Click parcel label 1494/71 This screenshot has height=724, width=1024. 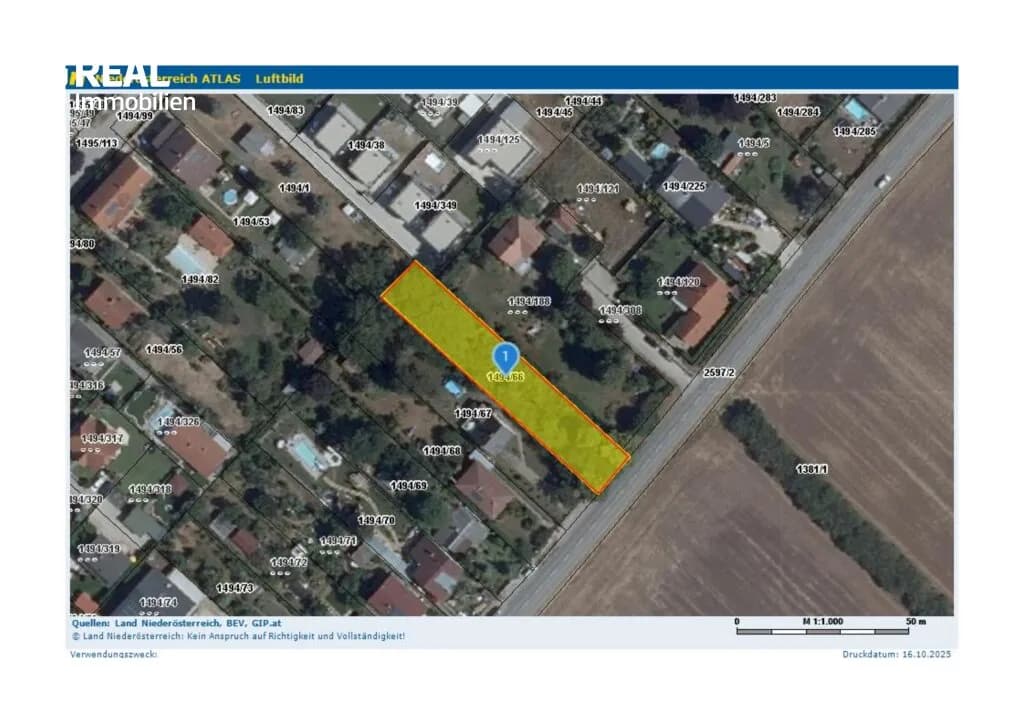pyautogui.click(x=338, y=542)
